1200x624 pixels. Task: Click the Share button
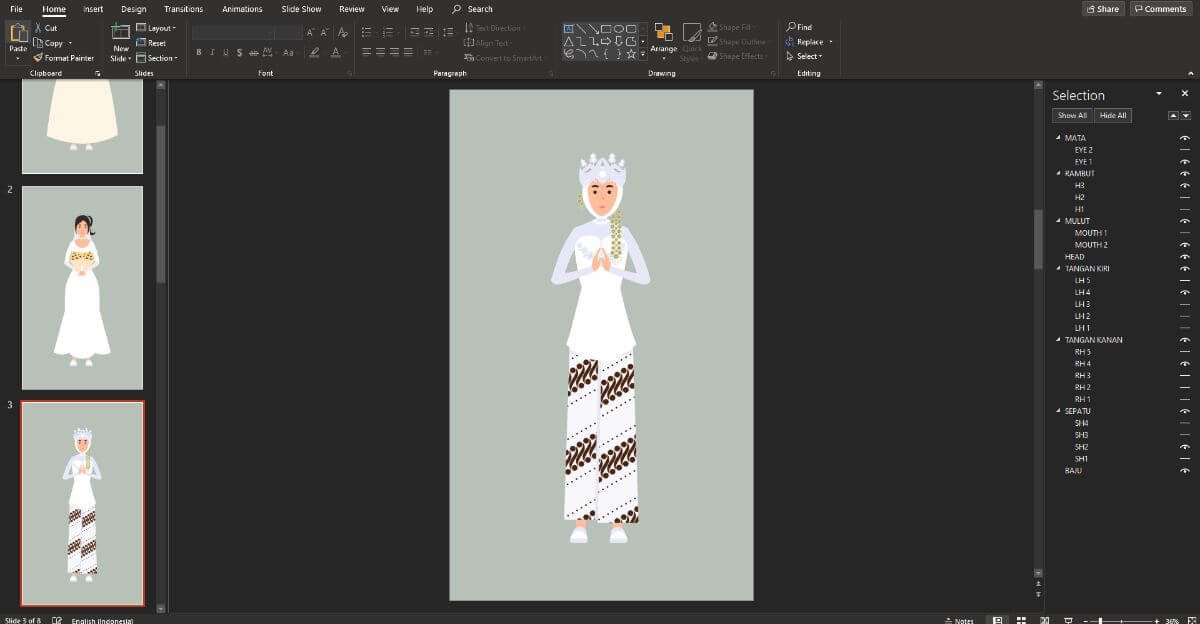coord(1103,9)
